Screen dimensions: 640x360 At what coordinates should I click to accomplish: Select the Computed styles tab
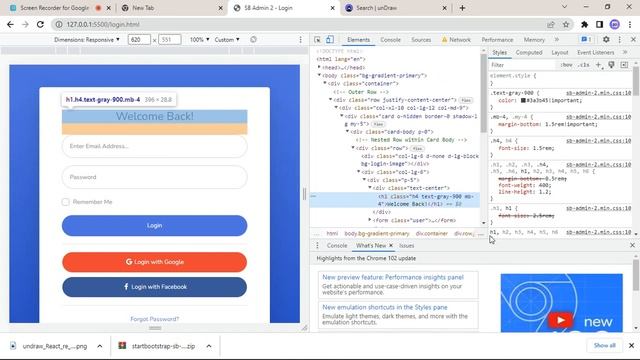pos(529,52)
